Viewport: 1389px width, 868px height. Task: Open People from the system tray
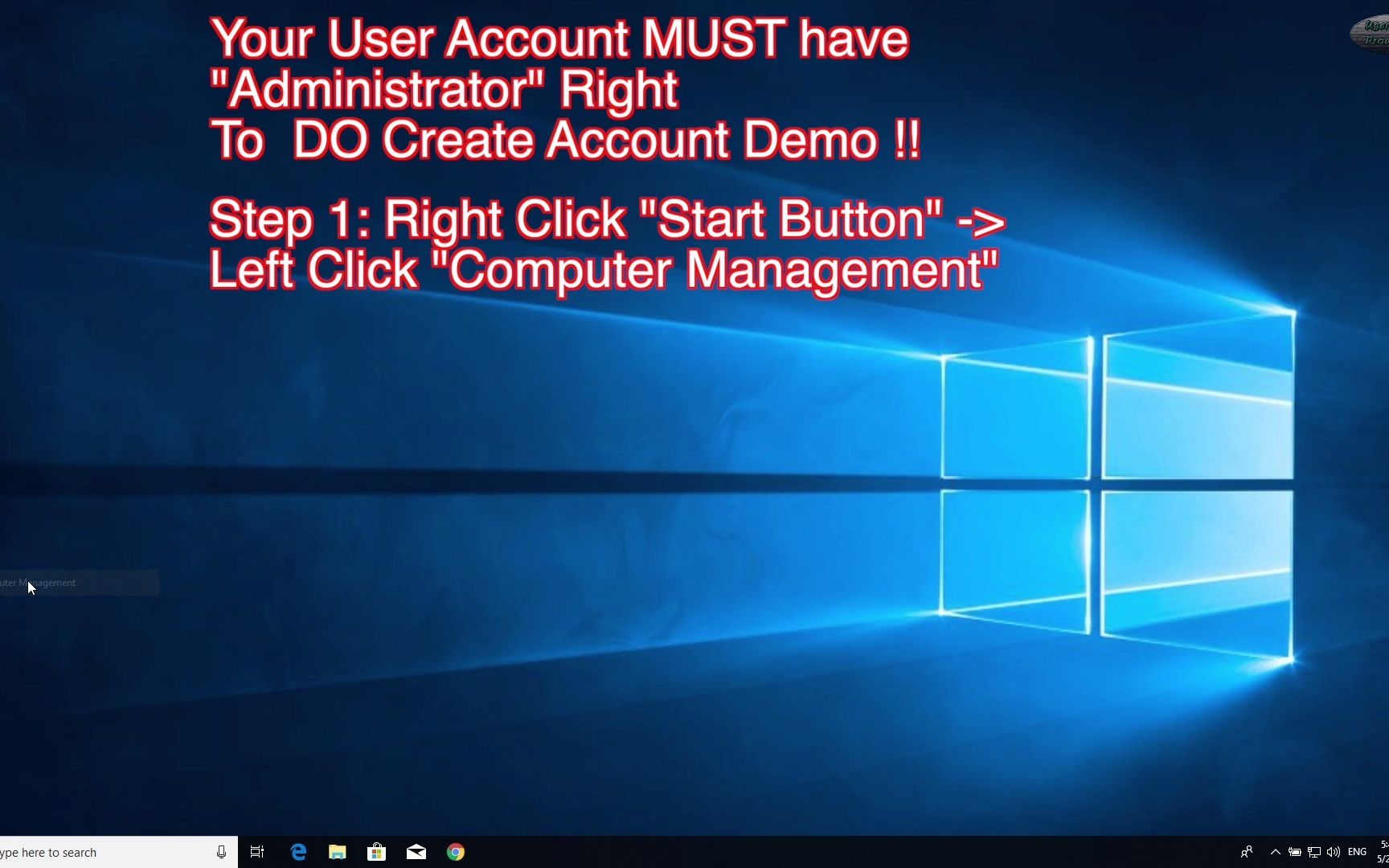[x=1247, y=852]
